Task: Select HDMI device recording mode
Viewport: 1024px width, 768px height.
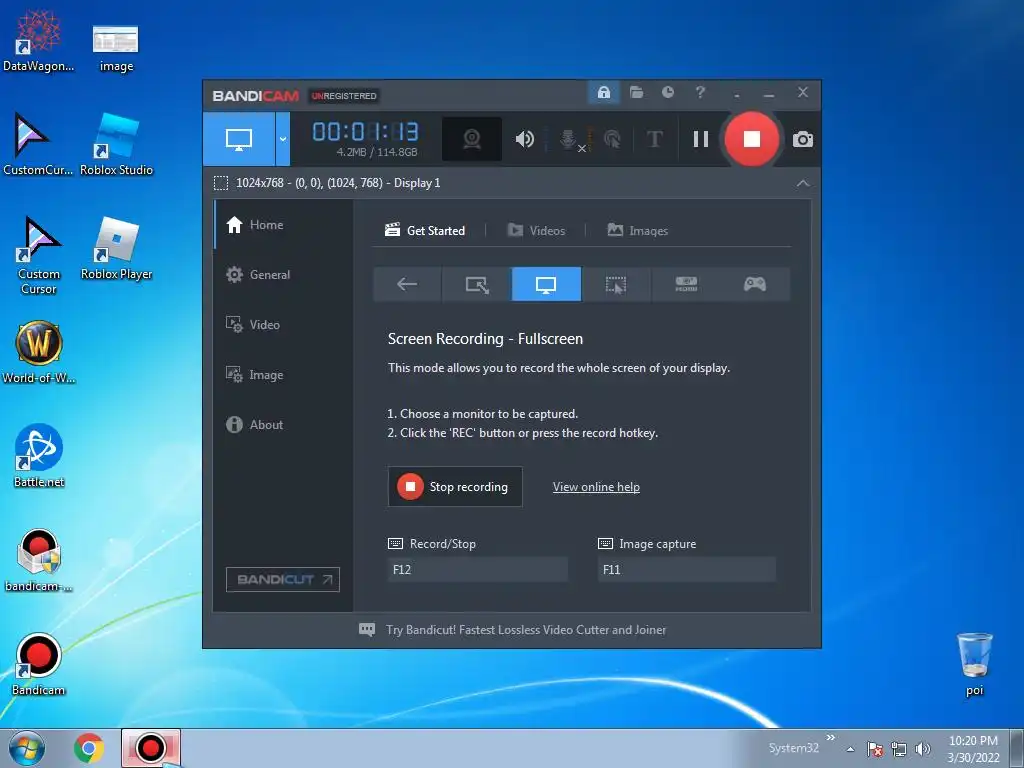Action: coord(686,284)
